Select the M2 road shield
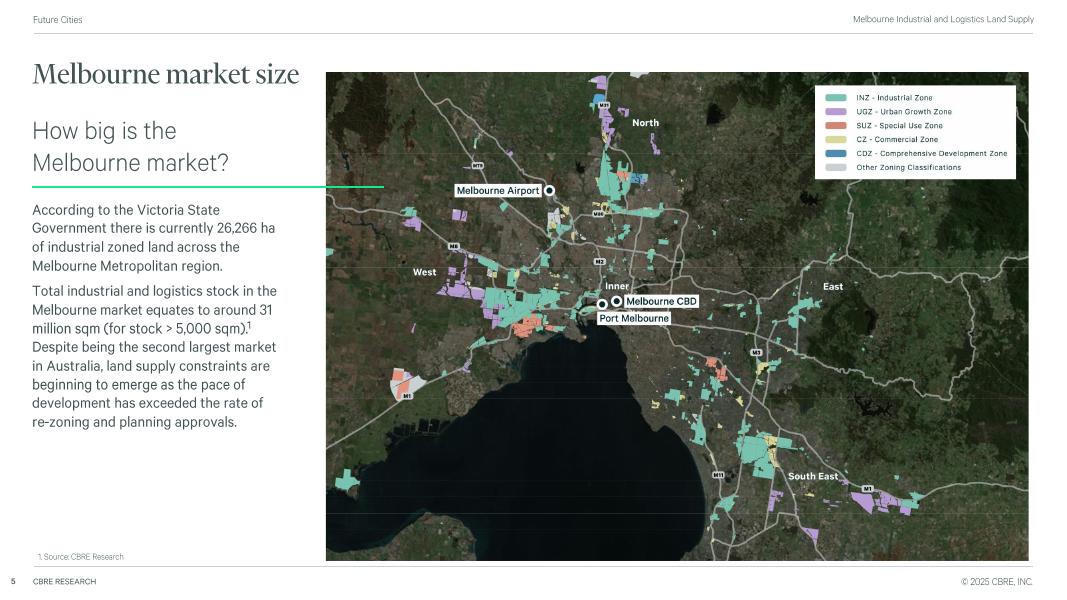Screen dimensions: 1067x600 600,262
